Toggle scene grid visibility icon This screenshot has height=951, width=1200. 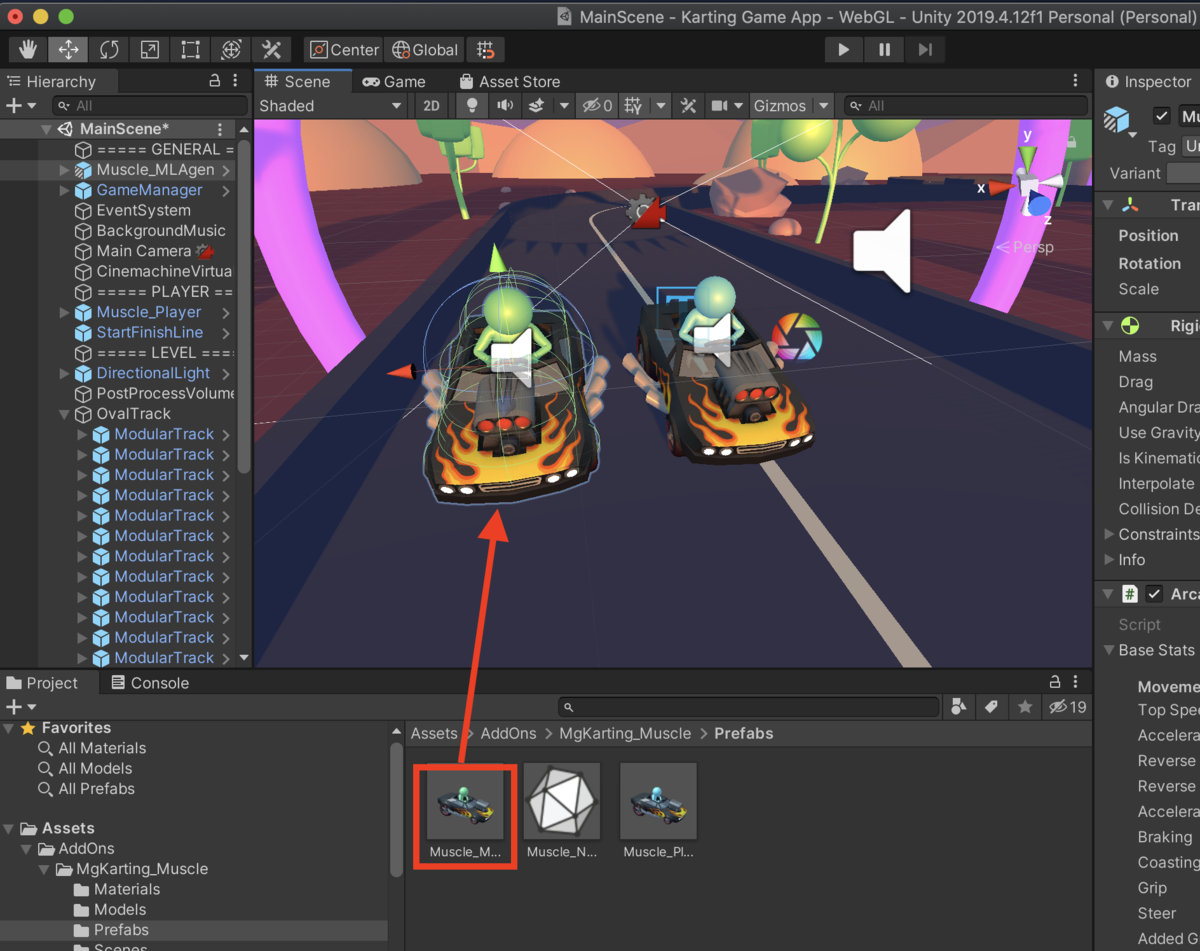(632, 106)
